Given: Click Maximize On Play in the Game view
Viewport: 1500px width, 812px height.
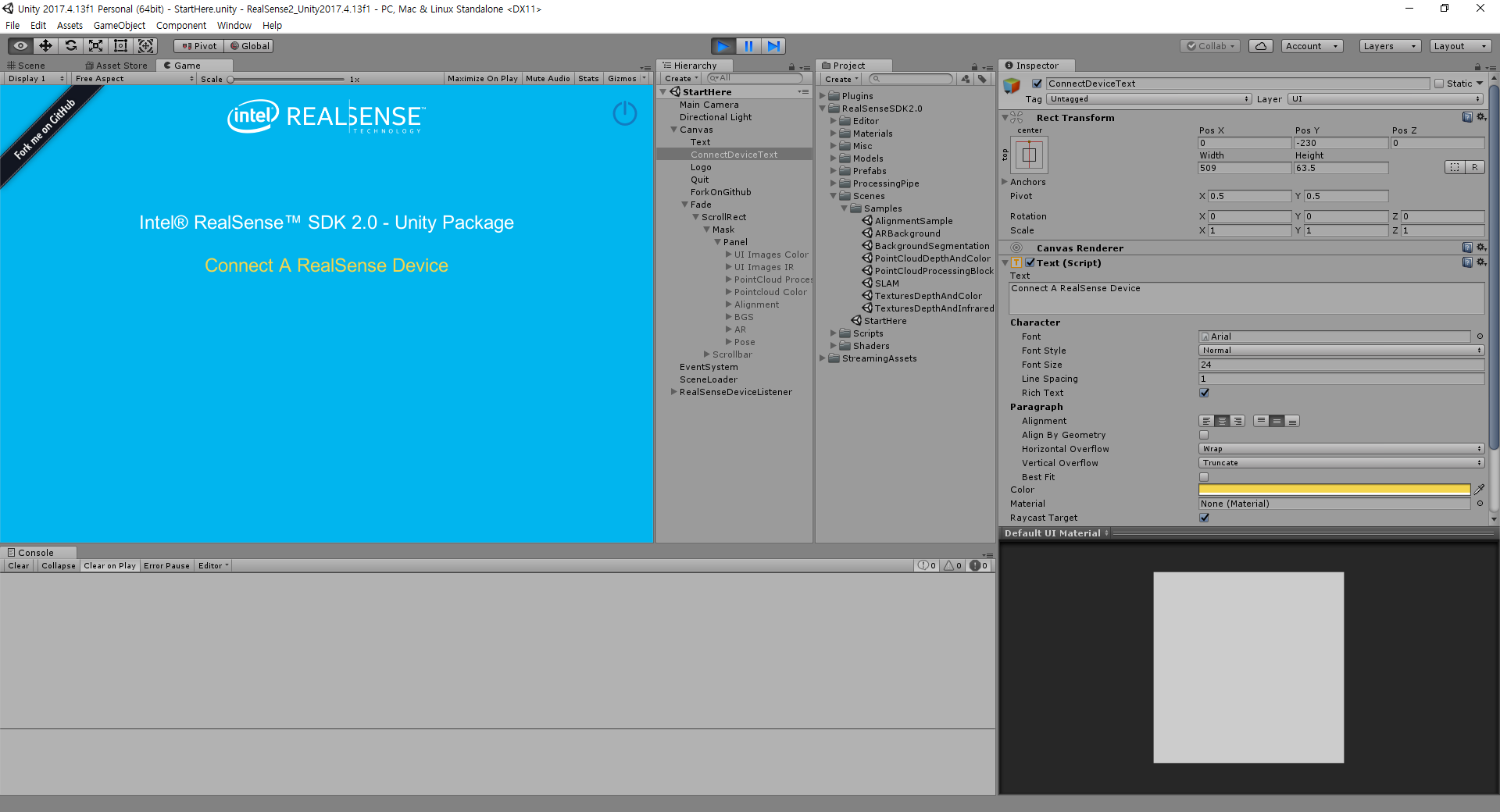Looking at the screenshot, I should (x=482, y=78).
